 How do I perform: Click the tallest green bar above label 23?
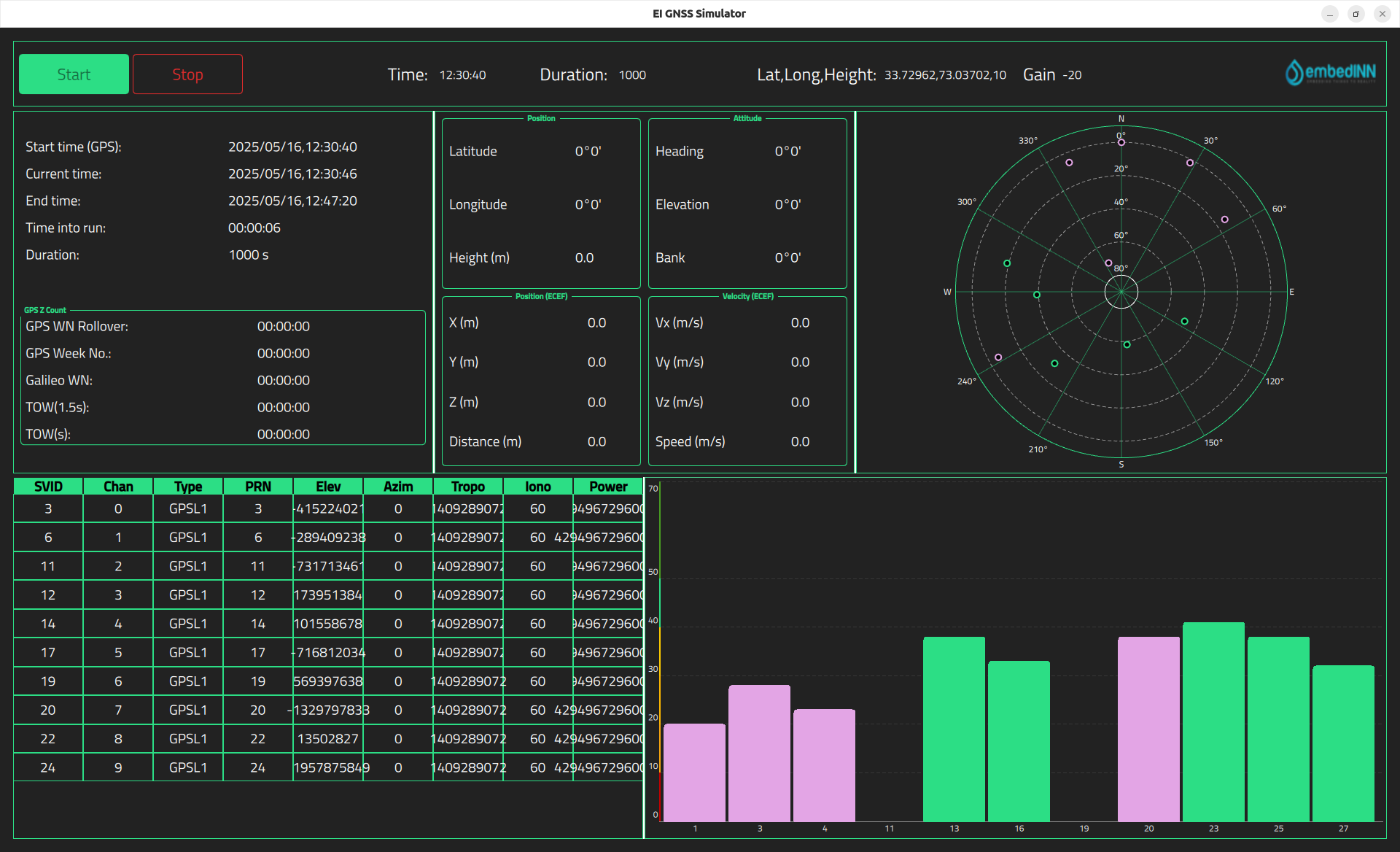tap(1213, 722)
